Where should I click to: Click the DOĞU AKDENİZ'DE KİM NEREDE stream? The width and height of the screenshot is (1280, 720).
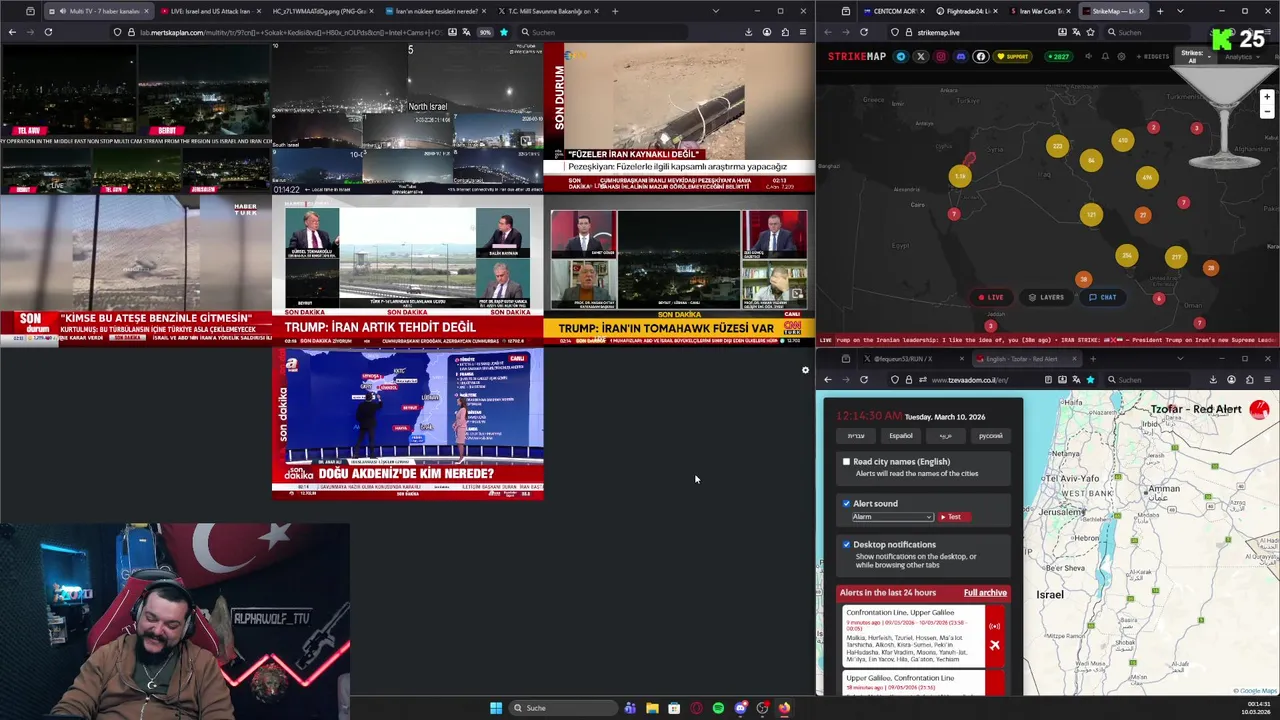(x=408, y=423)
